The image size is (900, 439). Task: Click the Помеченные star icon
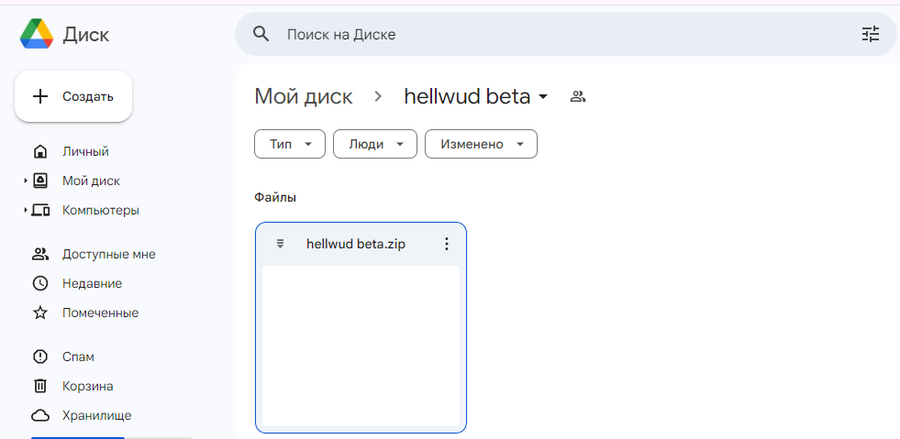(x=40, y=313)
